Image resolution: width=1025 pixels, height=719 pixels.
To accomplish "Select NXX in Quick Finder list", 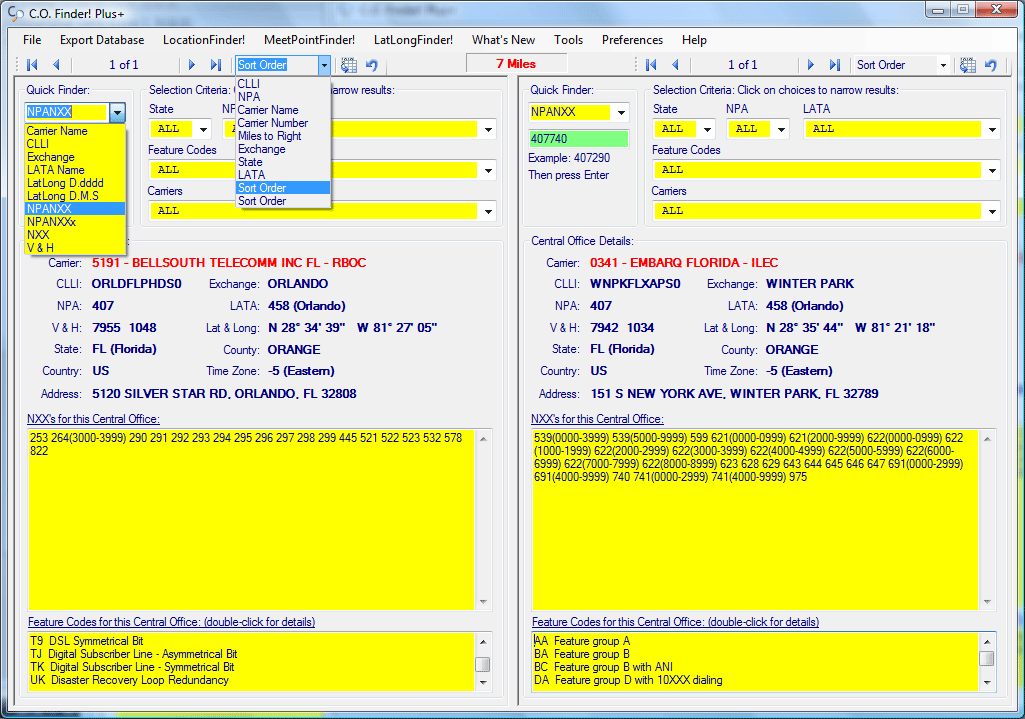I will click(x=75, y=235).
